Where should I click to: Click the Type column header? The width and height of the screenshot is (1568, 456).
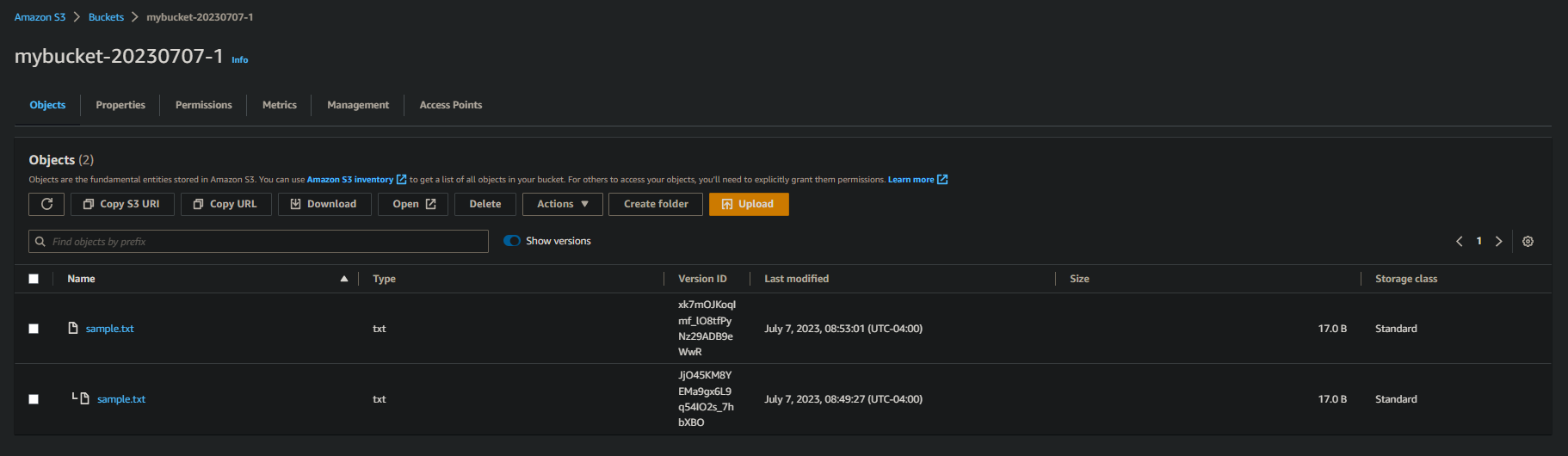pos(385,279)
